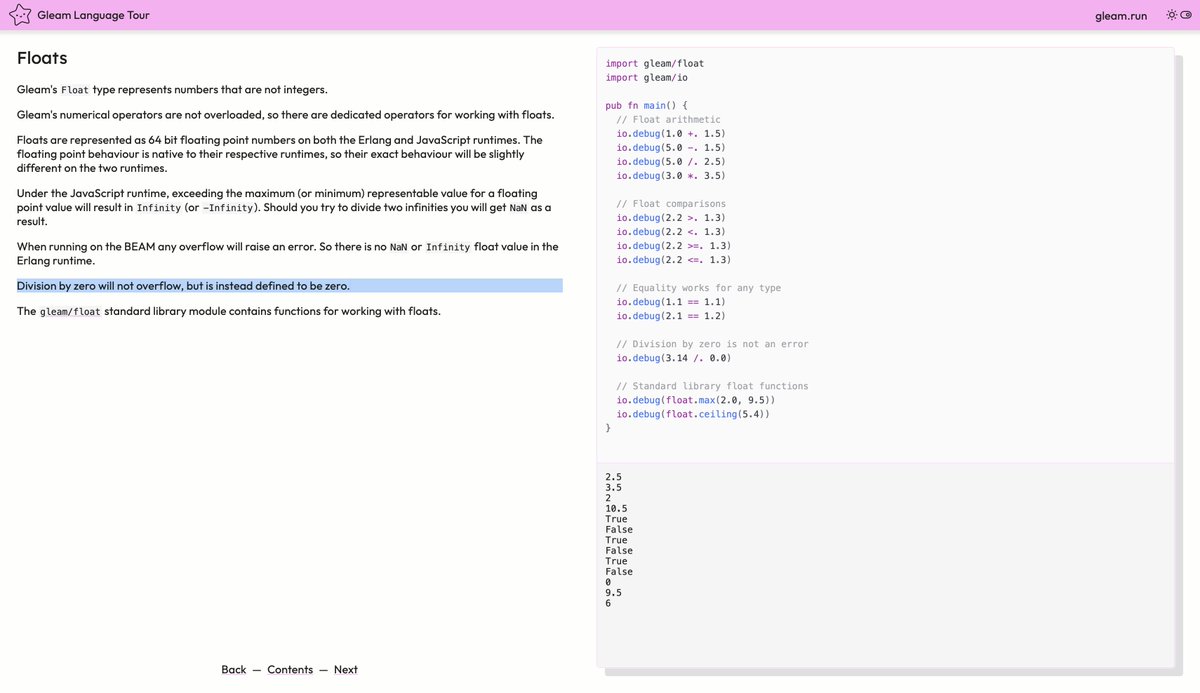The width and height of the screenshot is (1200, 693).
Task: Click the paragraph starting 'When running on the BEAM'
Action: (x=288, y=254)
